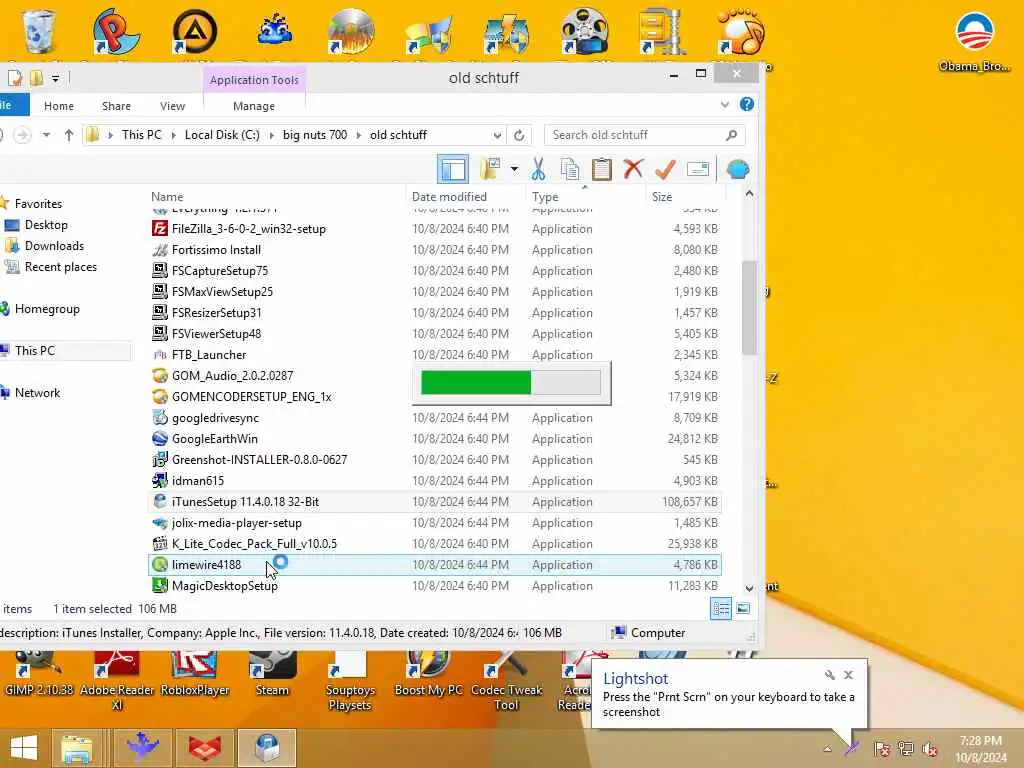This screenshot has width=1024, height=768.
Task: Open the View ribbon tab
Action: tap(172, 106)
